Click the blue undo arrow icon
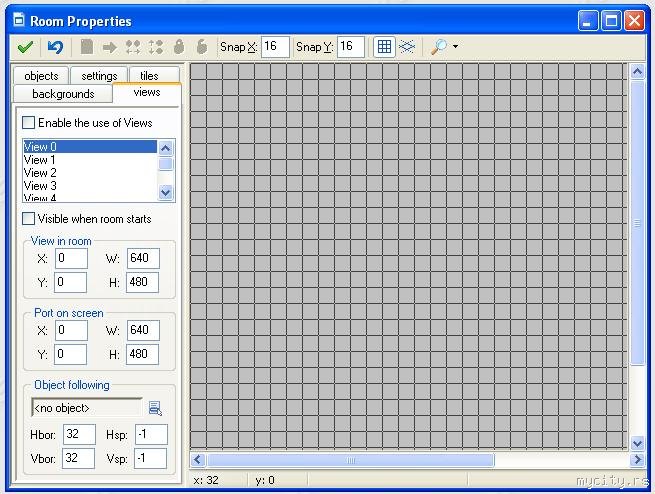The image size is (655, 494). (x=55, y=47)
